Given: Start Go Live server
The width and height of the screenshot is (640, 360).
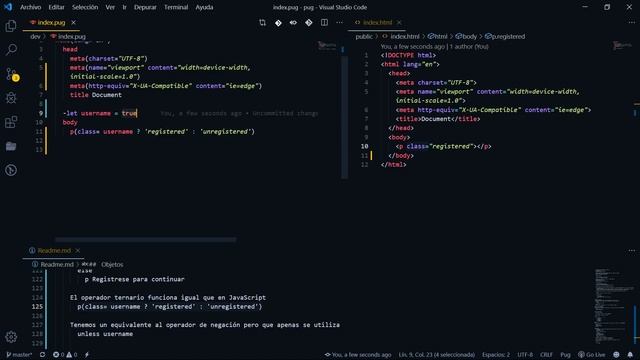Looking at the screenshot, I should coord(591,355).
